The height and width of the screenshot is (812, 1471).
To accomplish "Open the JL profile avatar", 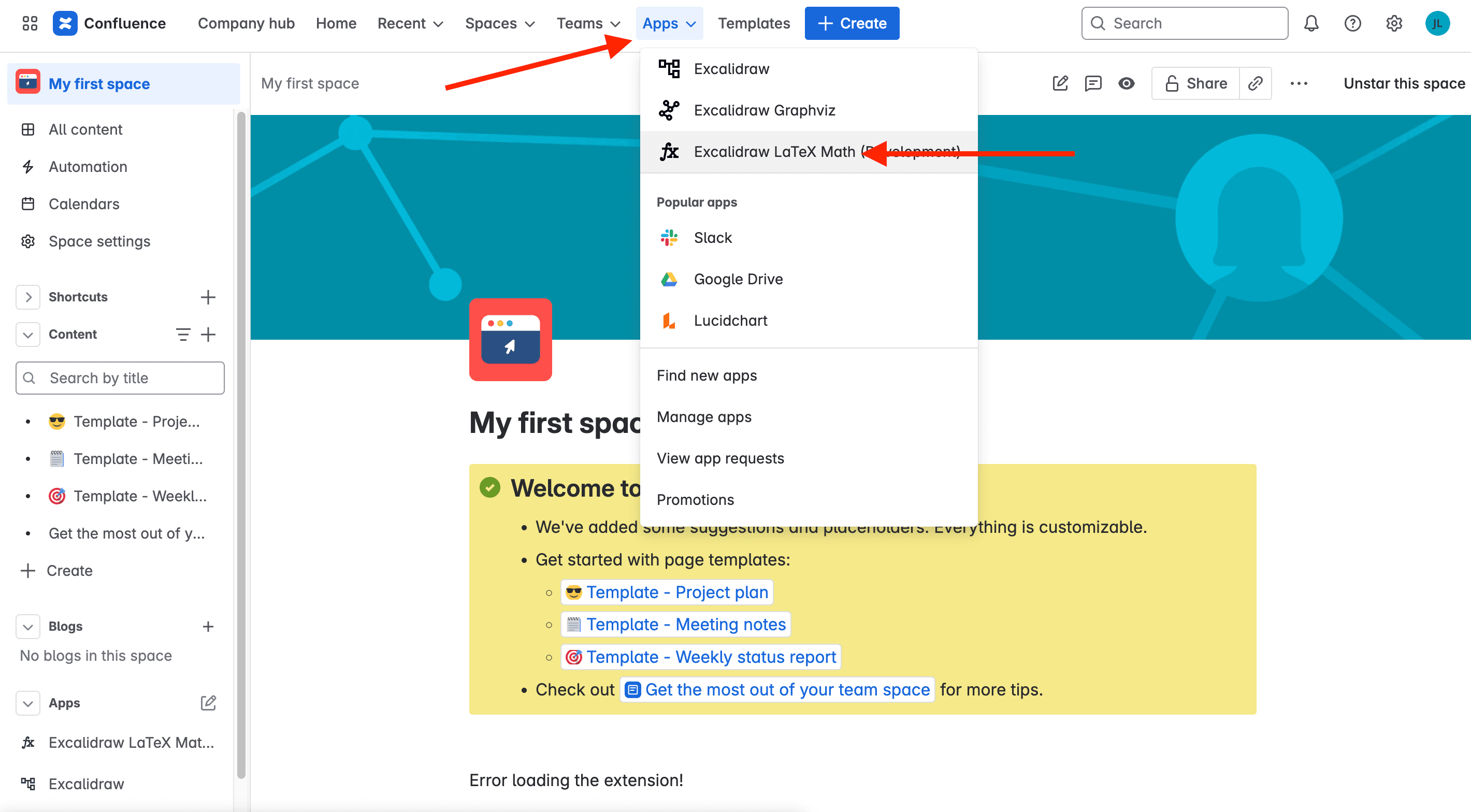I will pos(1437,23).
